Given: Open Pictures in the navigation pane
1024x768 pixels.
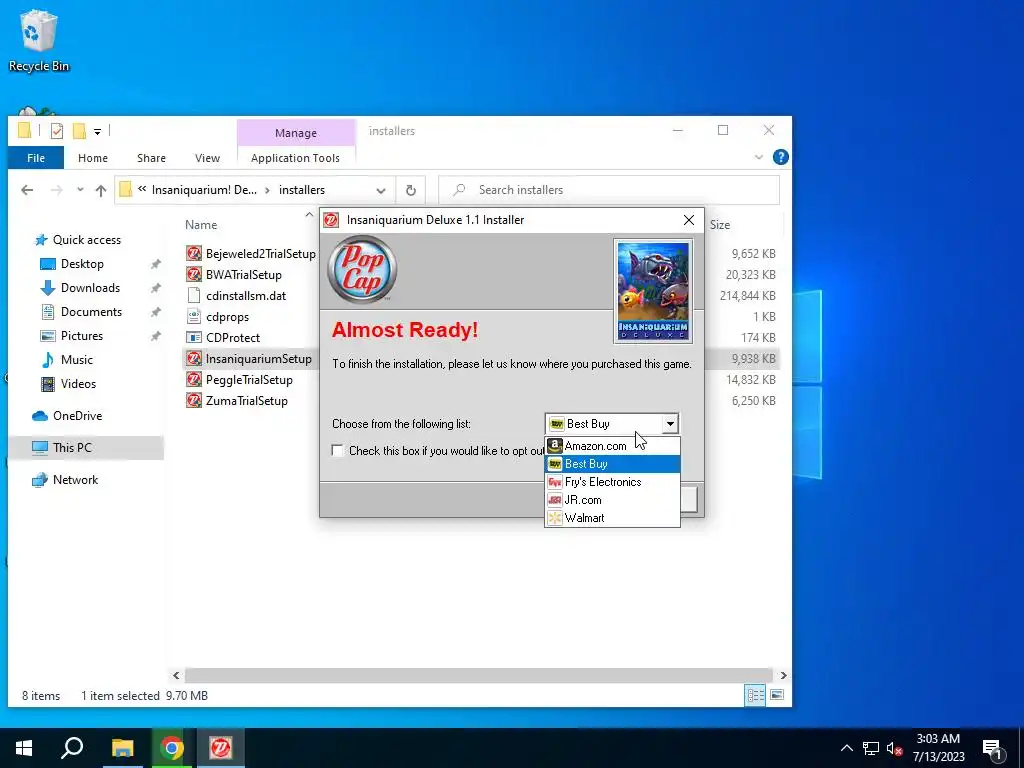Looking at the screenshot, I should pos(82,336).
